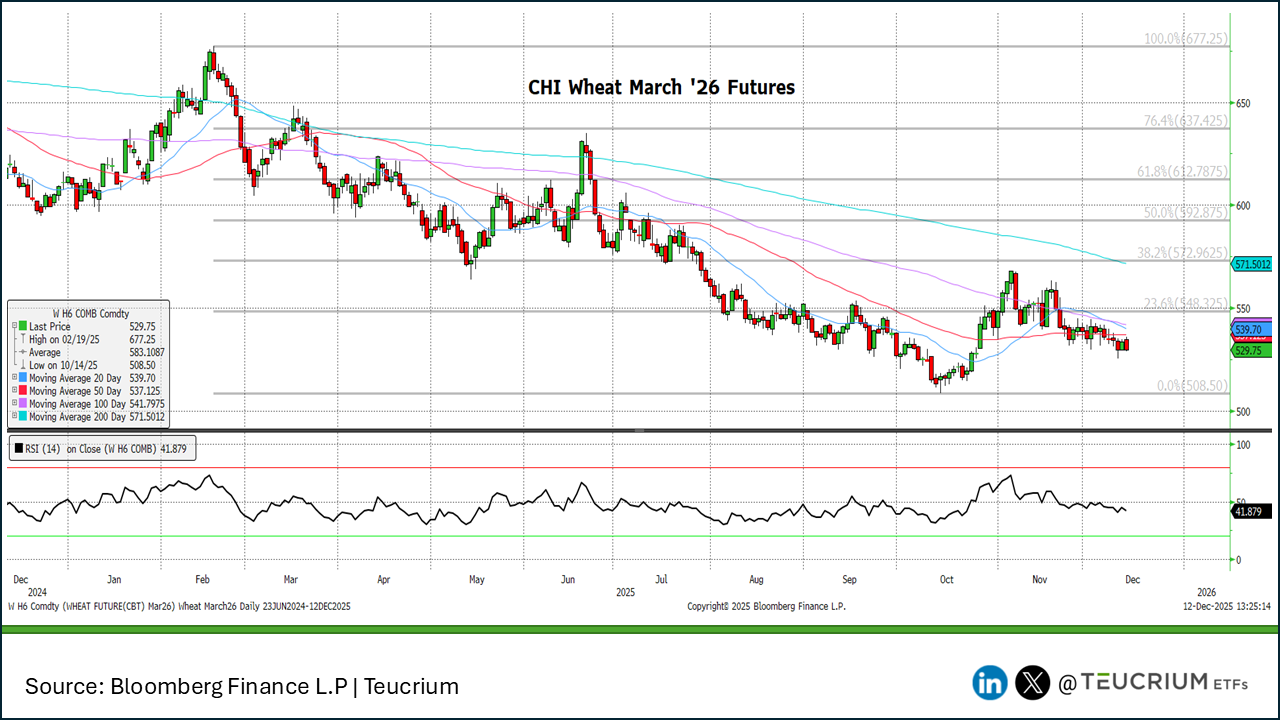
Task: Click the red 50 Day average swatch
Action: pyautogui.click(x=22, y=391)
